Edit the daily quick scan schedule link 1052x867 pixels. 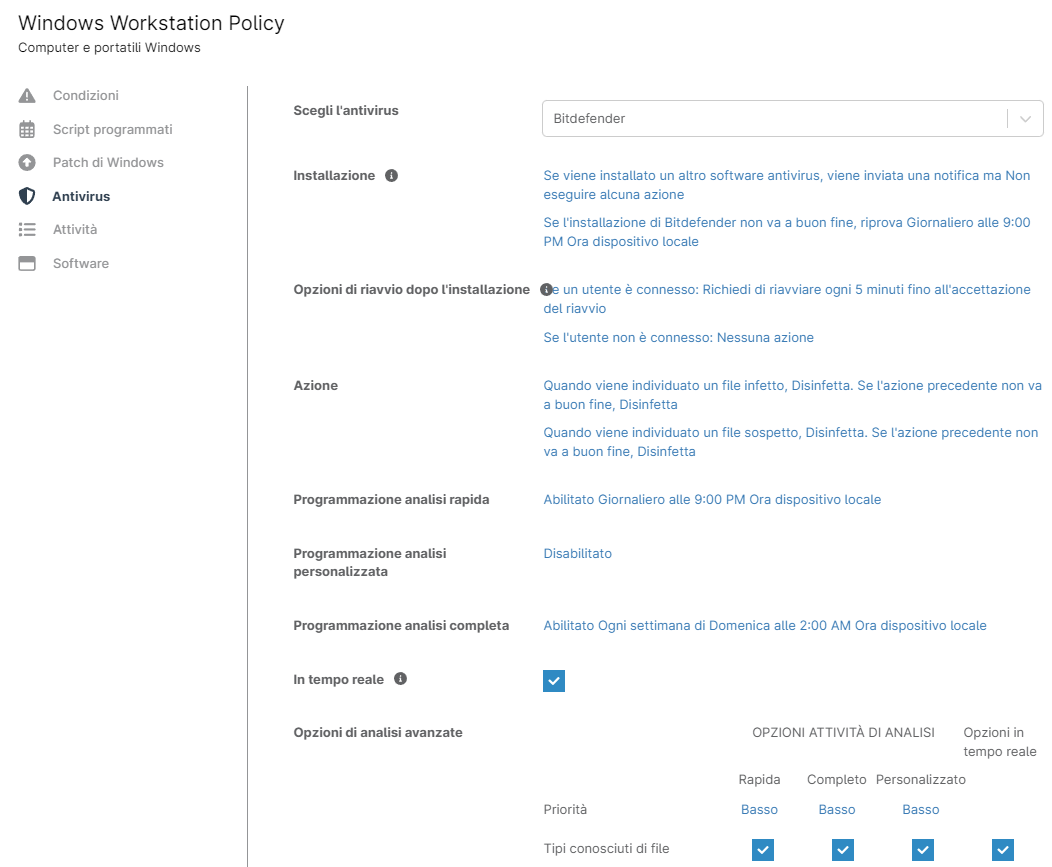[x=712, y=499]
